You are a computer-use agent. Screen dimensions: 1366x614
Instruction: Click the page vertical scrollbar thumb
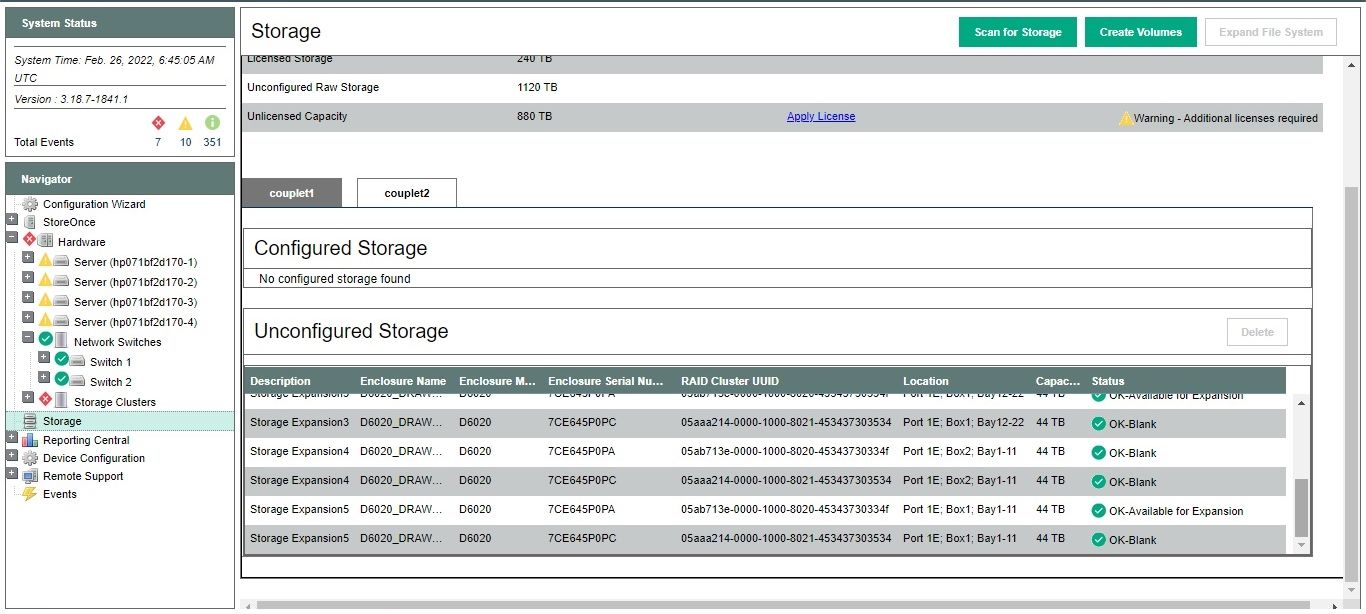(x=1352, y=385)
